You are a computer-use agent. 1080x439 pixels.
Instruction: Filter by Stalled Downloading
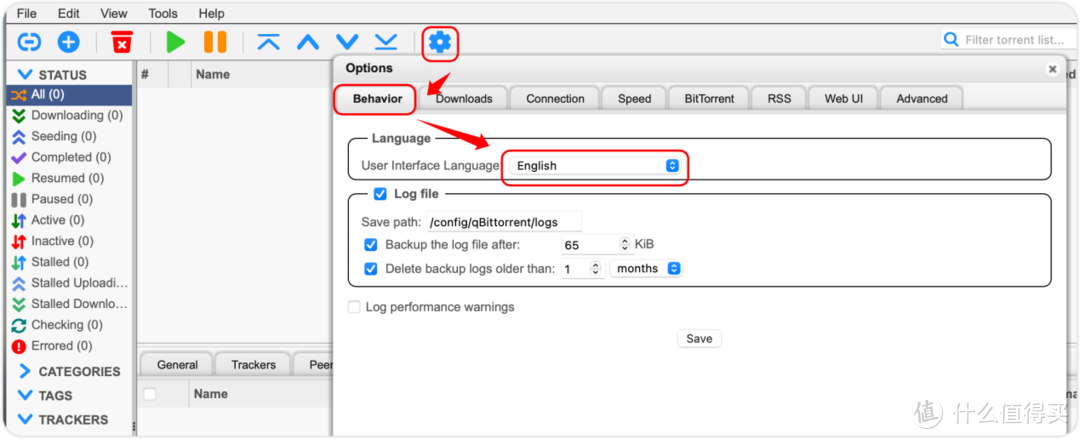tap(69, 304)
